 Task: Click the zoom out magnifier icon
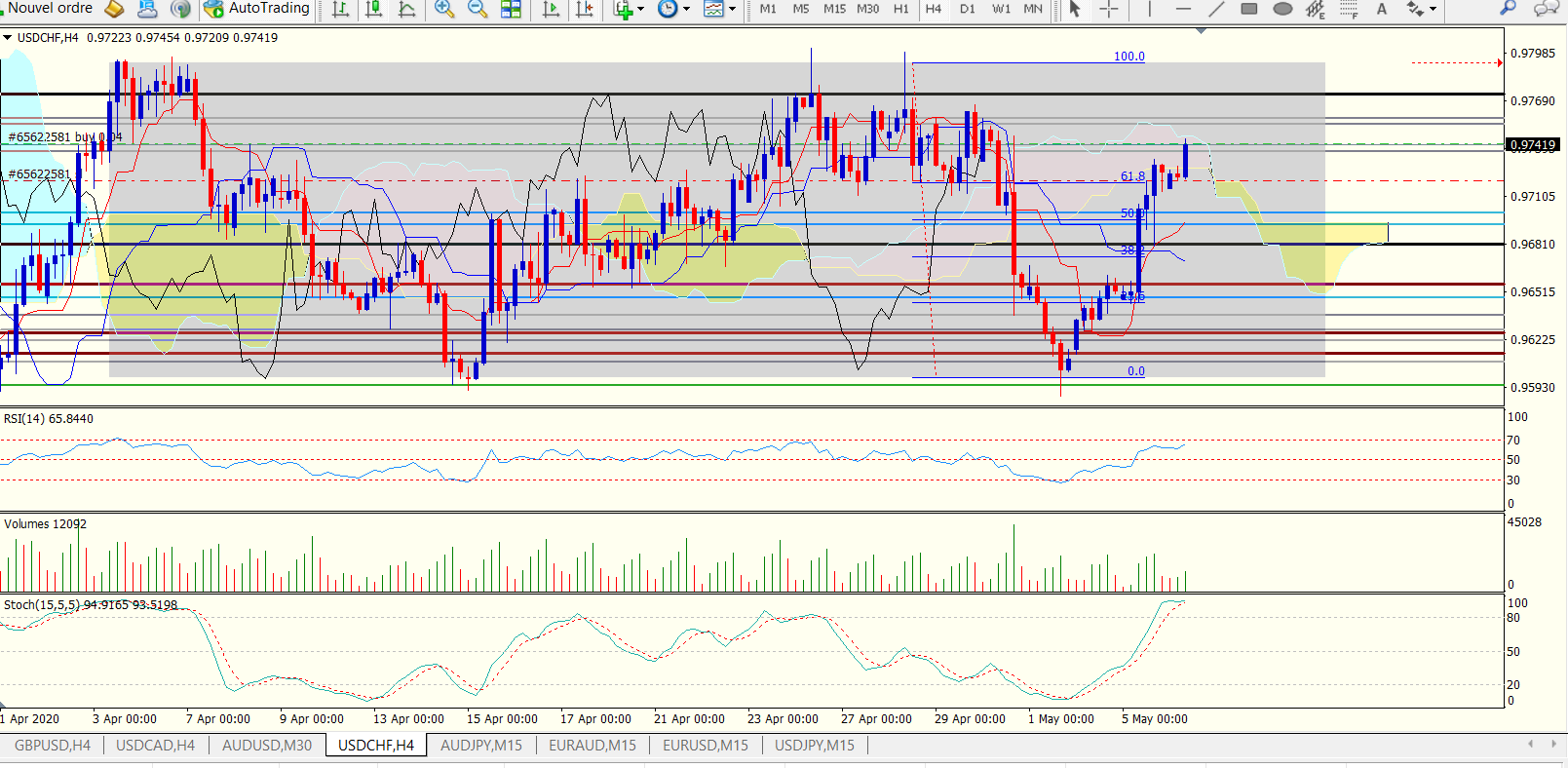[x=478, y=9]
